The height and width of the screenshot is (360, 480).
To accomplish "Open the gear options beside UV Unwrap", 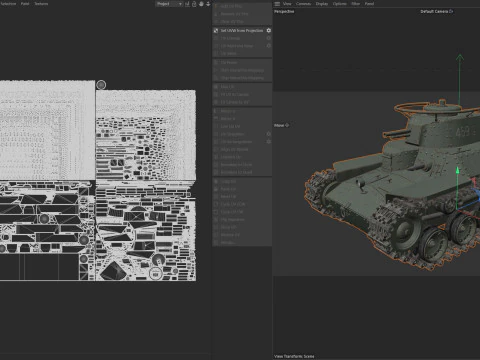I will pos(269,38).
